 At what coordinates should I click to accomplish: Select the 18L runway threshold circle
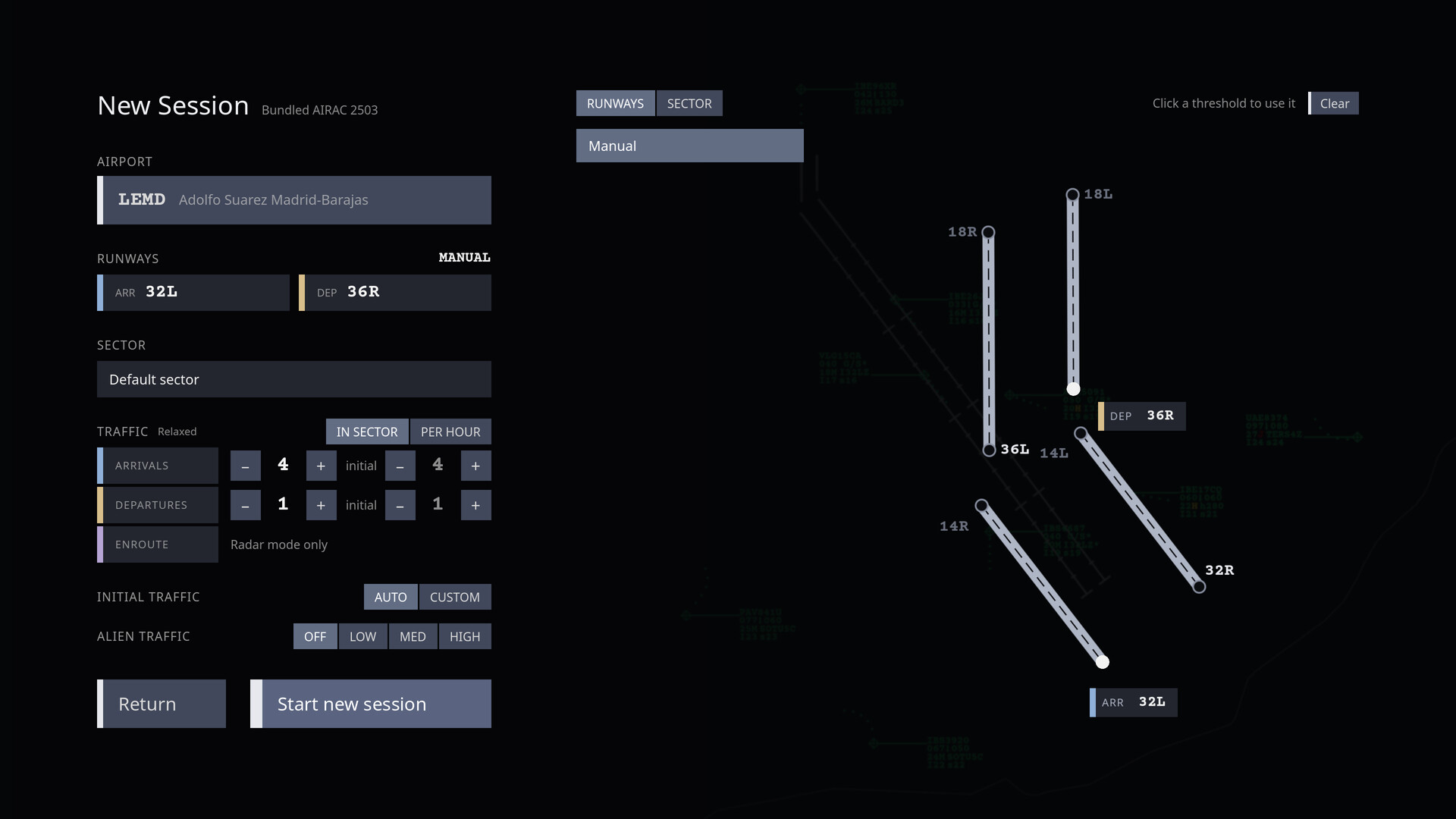coord(1072,195)
